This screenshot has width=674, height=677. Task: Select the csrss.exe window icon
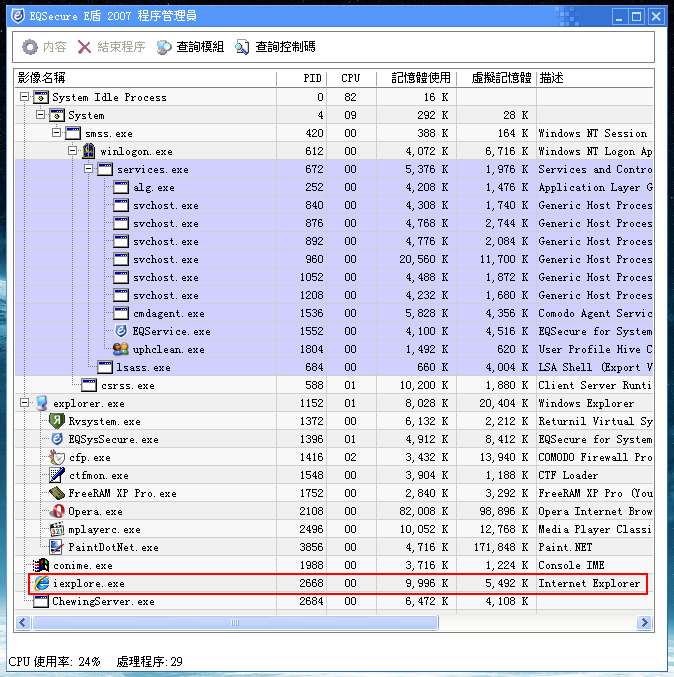[x=89, y=385]
